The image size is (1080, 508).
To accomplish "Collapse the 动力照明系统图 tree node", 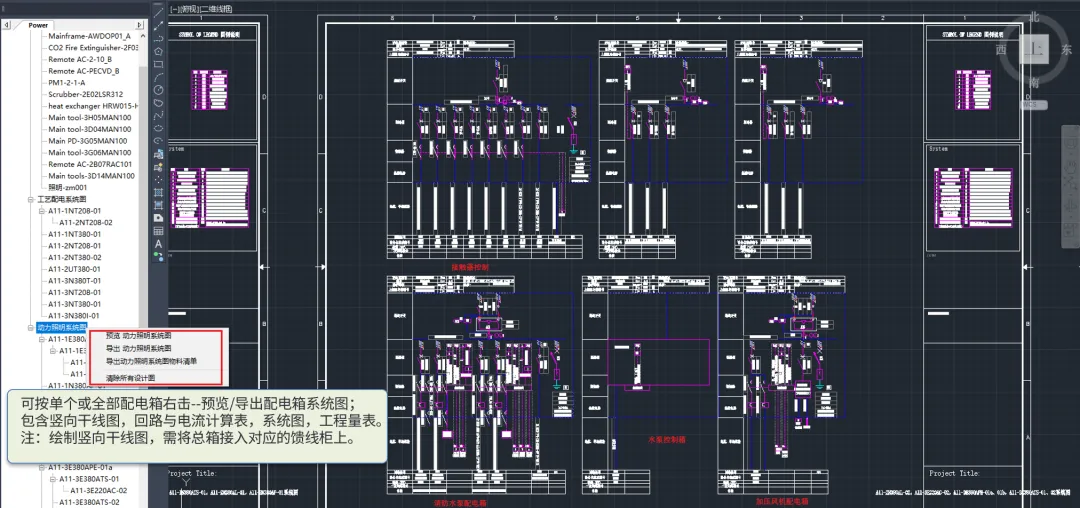I will click(30, 327).
